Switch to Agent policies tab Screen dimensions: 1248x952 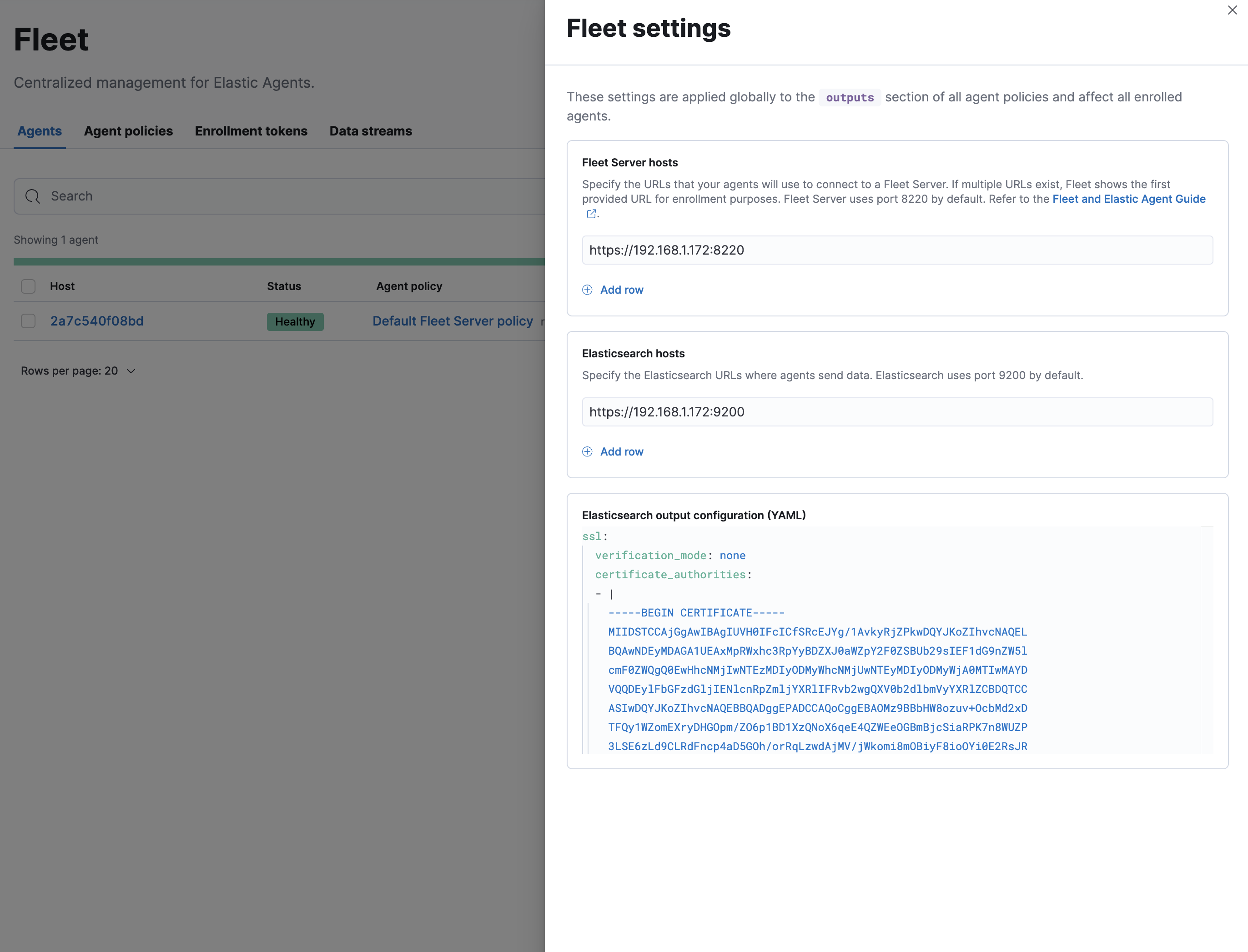128,131
